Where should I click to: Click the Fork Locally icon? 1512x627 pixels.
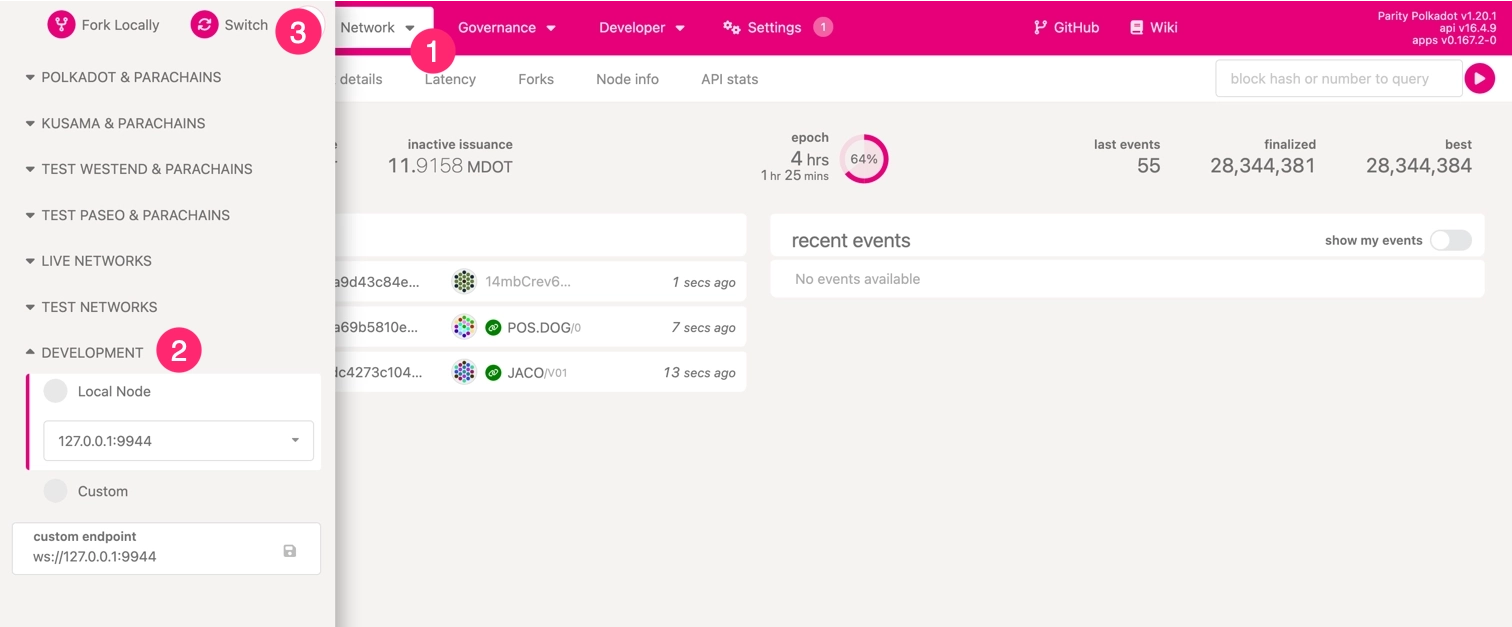[x=61, y=25]
